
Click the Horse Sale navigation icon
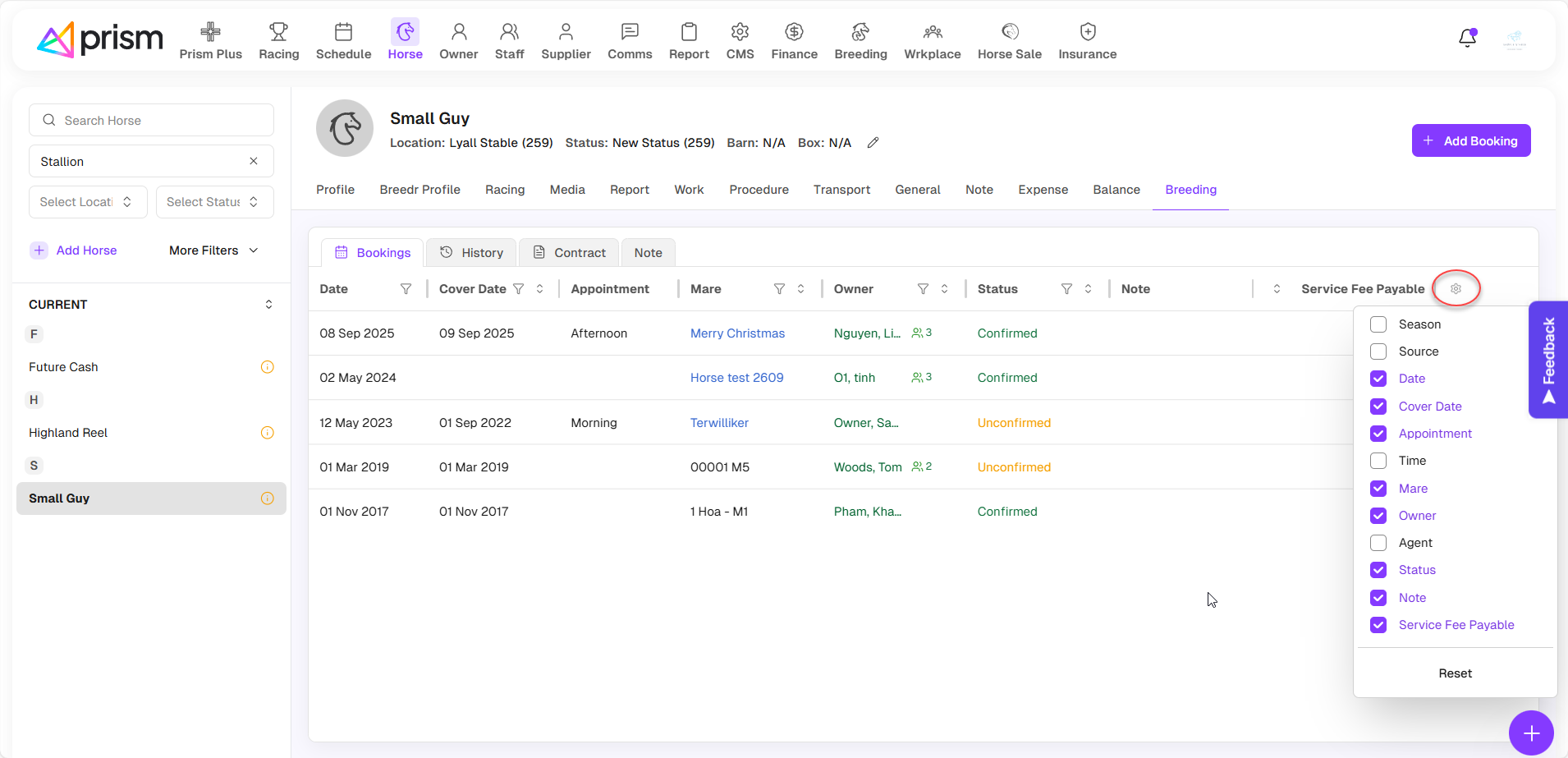click(x=1009, y=33)
